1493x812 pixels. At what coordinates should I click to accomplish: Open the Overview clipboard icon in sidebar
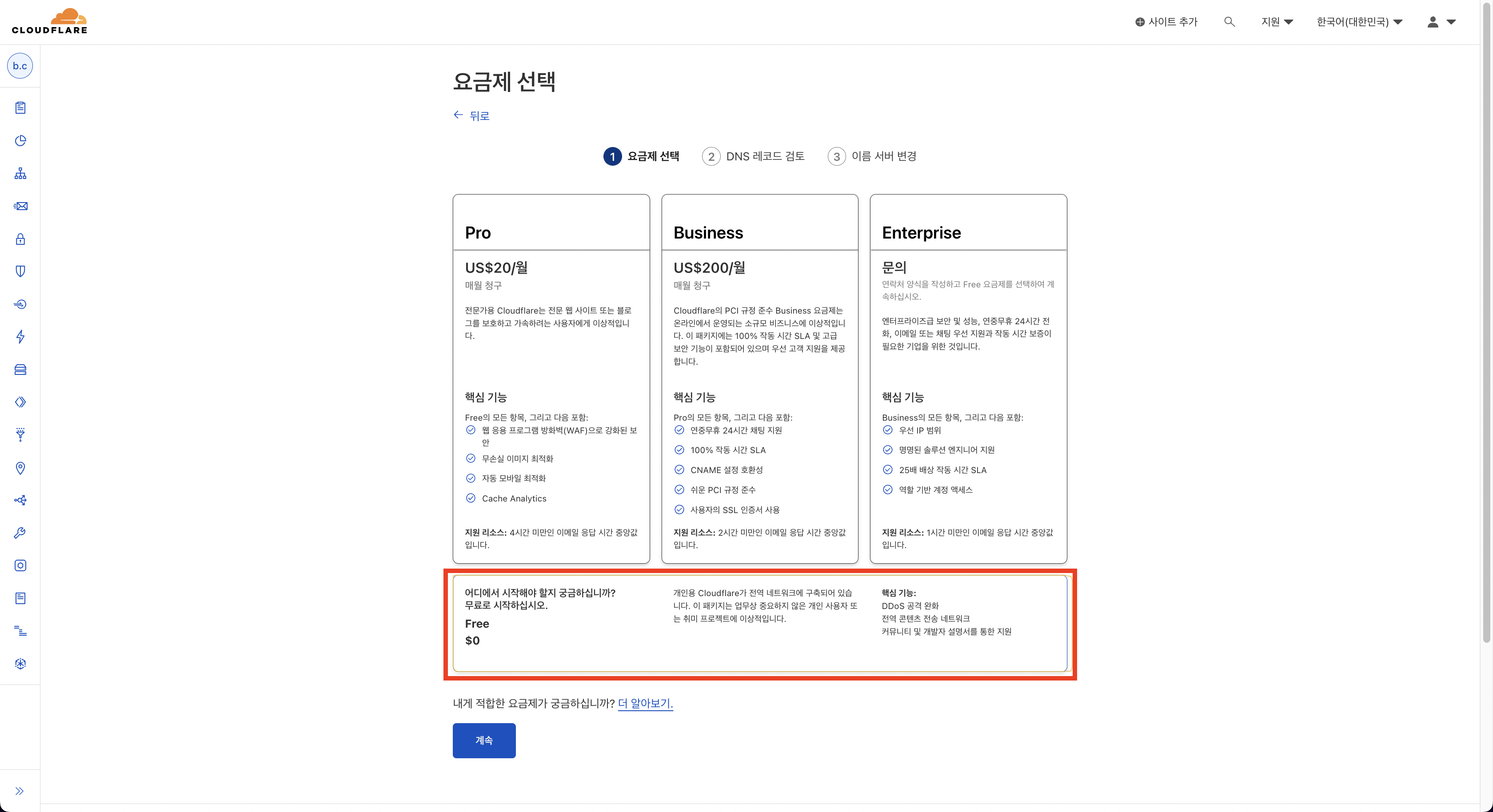pyautogui.click(x=20, y=108)
